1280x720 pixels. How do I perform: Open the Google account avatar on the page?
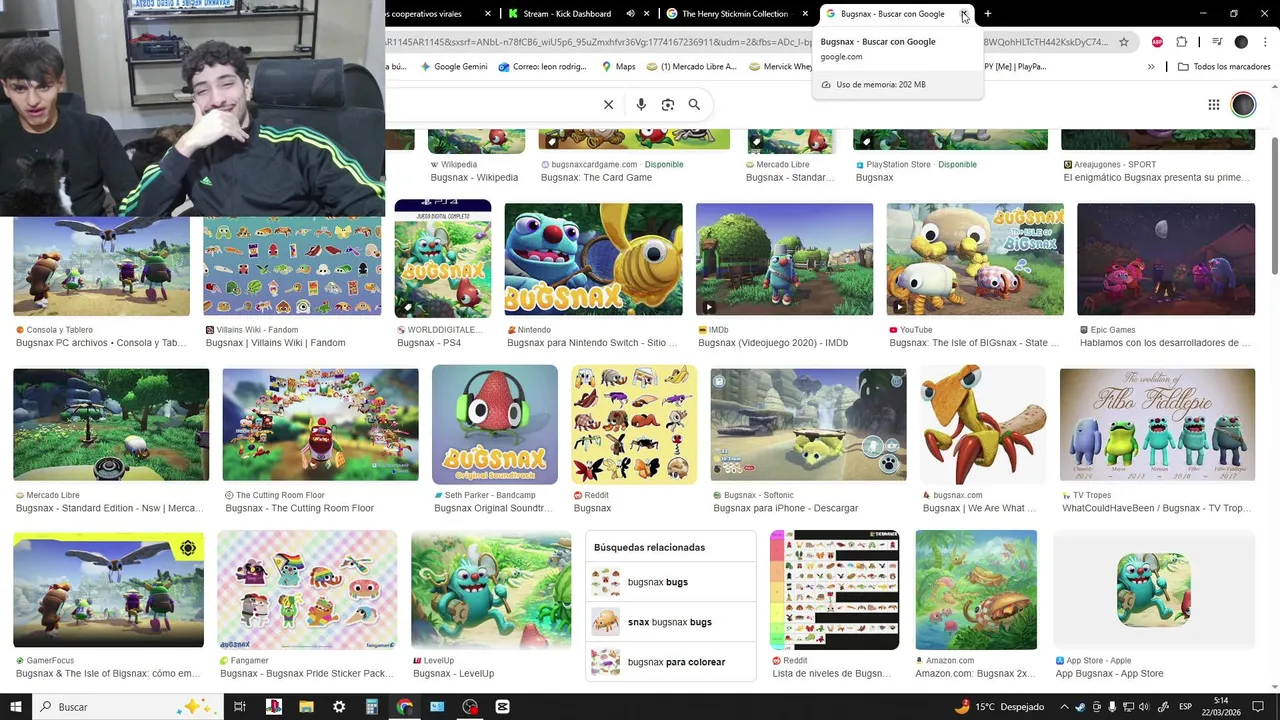tap(1243, 105)
